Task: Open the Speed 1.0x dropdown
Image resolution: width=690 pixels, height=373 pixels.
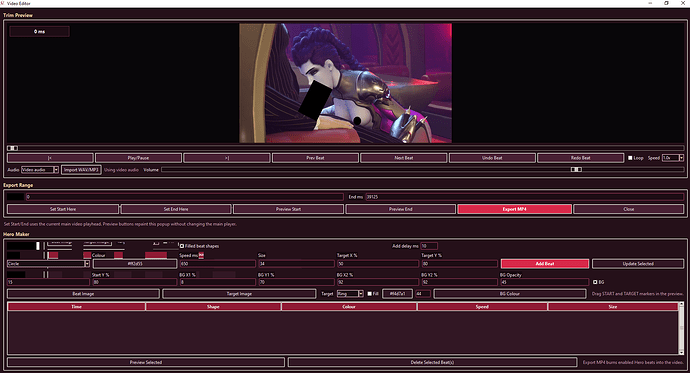Action: click(x=673, y=158)
